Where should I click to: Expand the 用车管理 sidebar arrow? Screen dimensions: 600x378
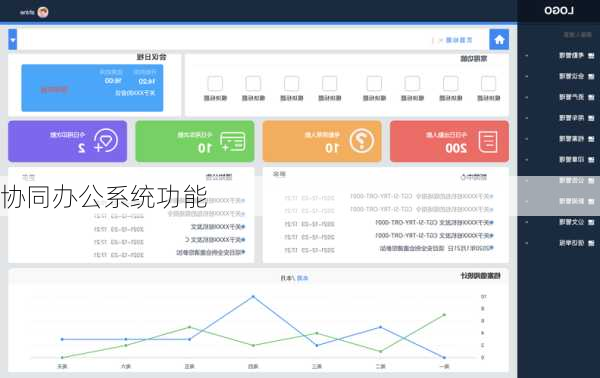527,118
